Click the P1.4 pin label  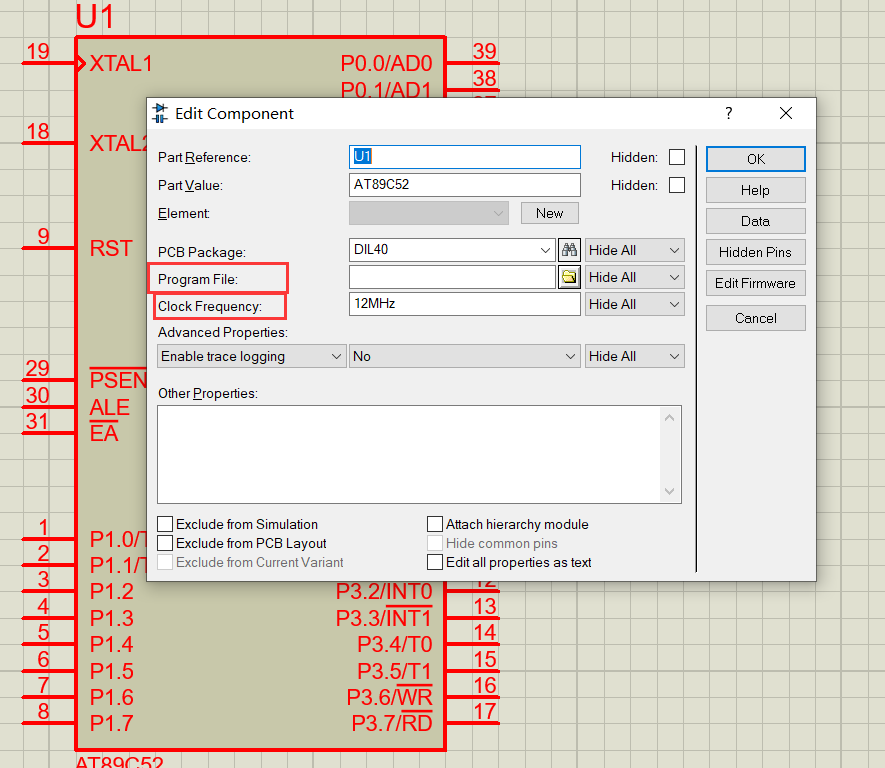tap(112, 644)
